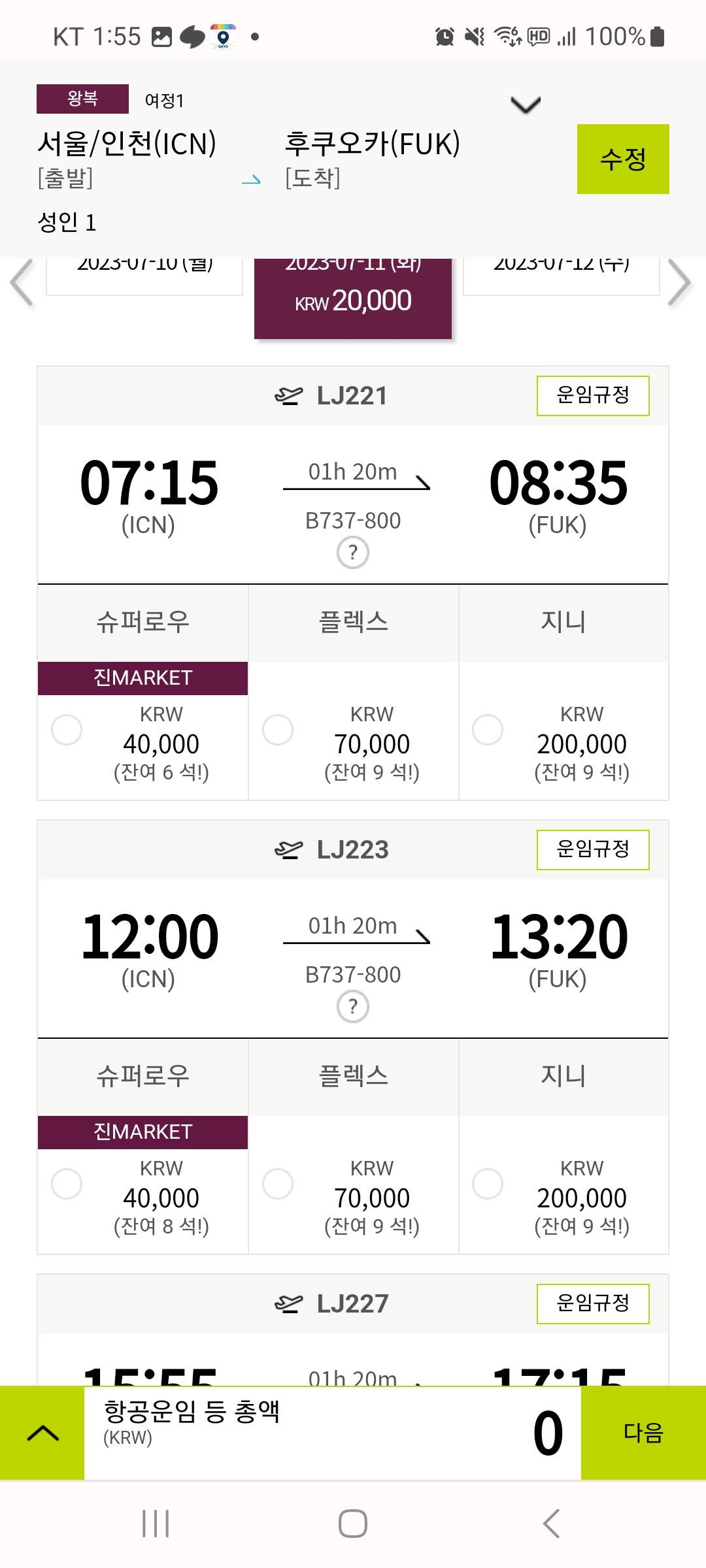Screen dimensions: 706x1568
Task: Tap the LJ223 aircraft info question mark
Action: point(353,1007)
